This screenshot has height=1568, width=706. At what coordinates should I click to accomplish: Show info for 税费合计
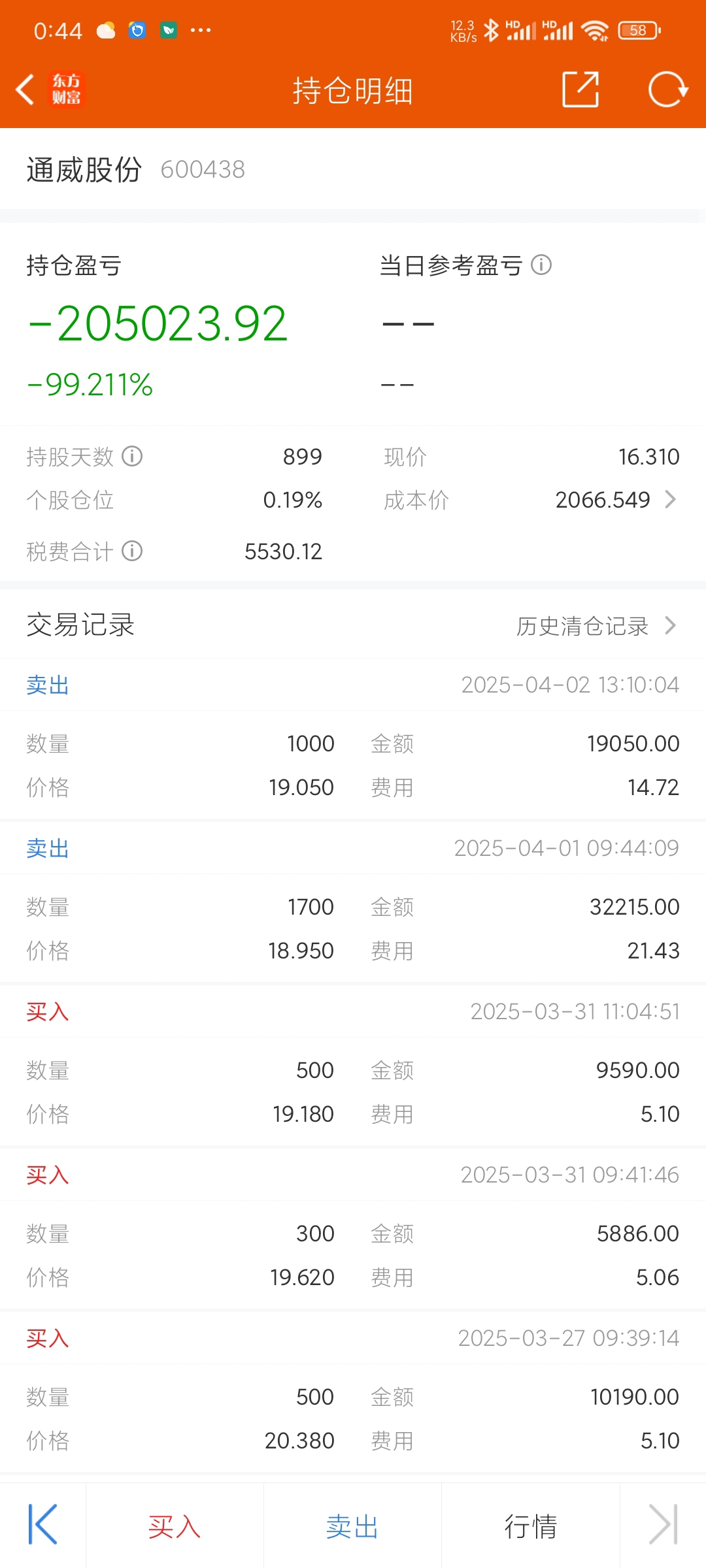coord(132,551)
